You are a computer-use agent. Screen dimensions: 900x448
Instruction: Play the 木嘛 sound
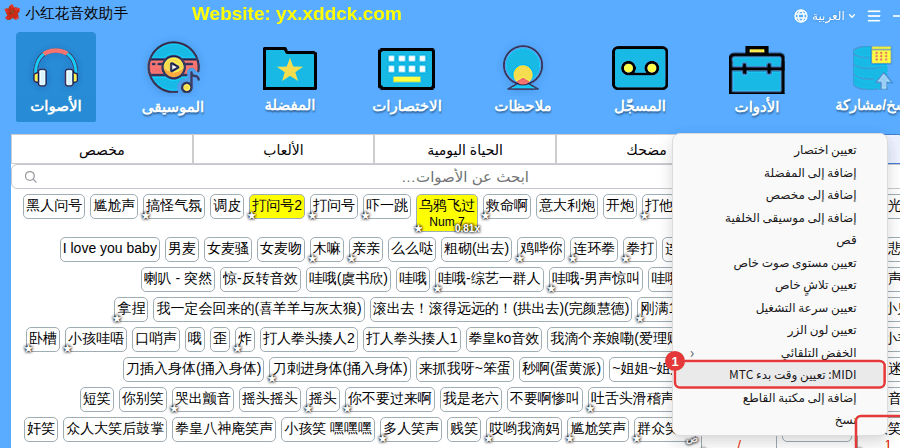click(x=327, y=249)
